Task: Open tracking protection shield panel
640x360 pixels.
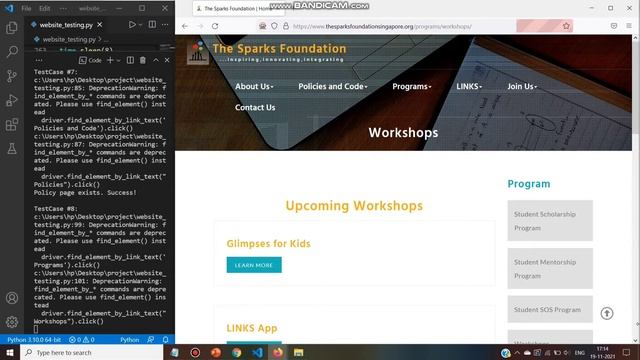Action: point(274,26)
